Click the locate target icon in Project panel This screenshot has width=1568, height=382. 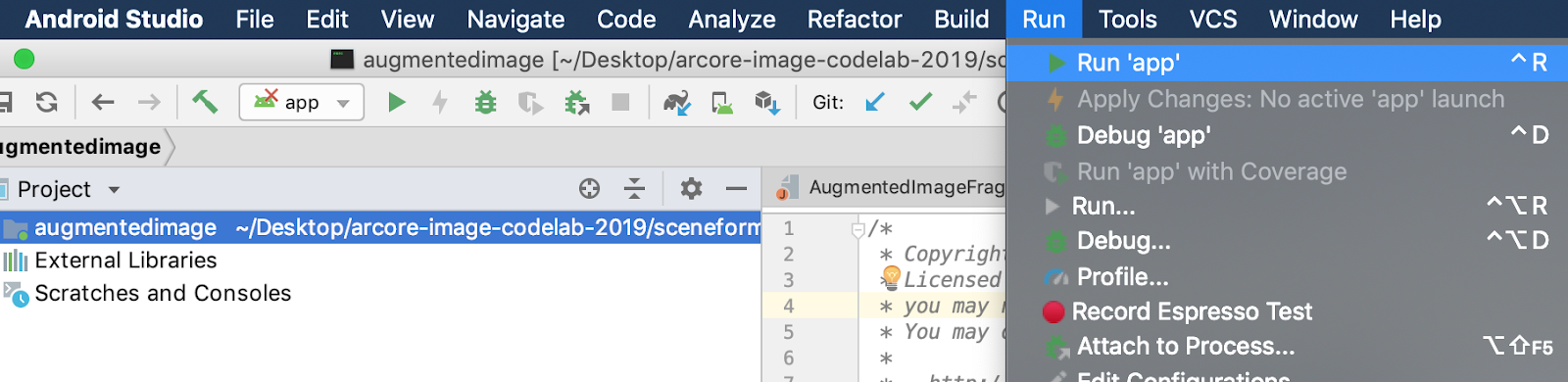589,189
